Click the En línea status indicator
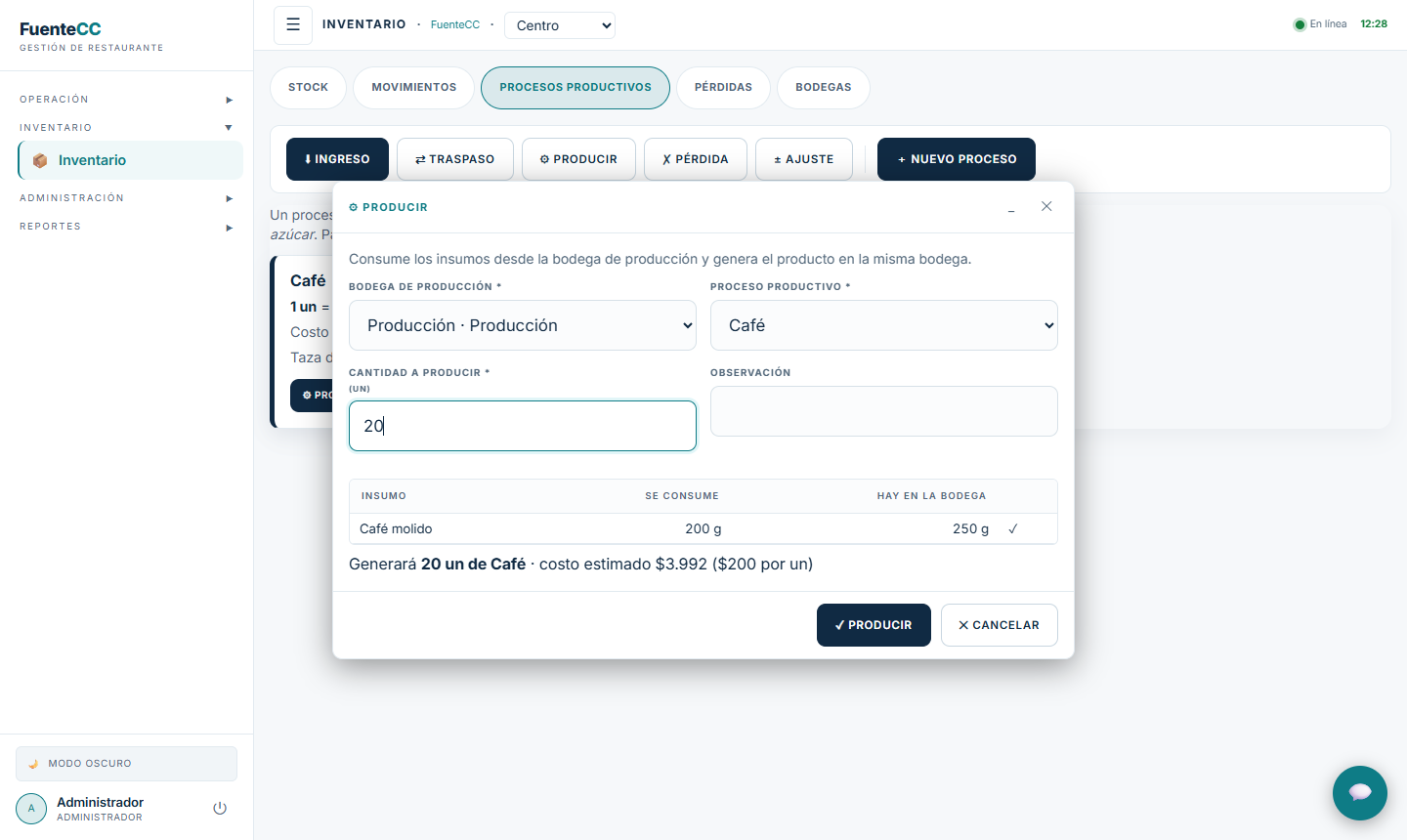Image resolution: width=1407 pixels, height=840 pixels. point(1320,24)
